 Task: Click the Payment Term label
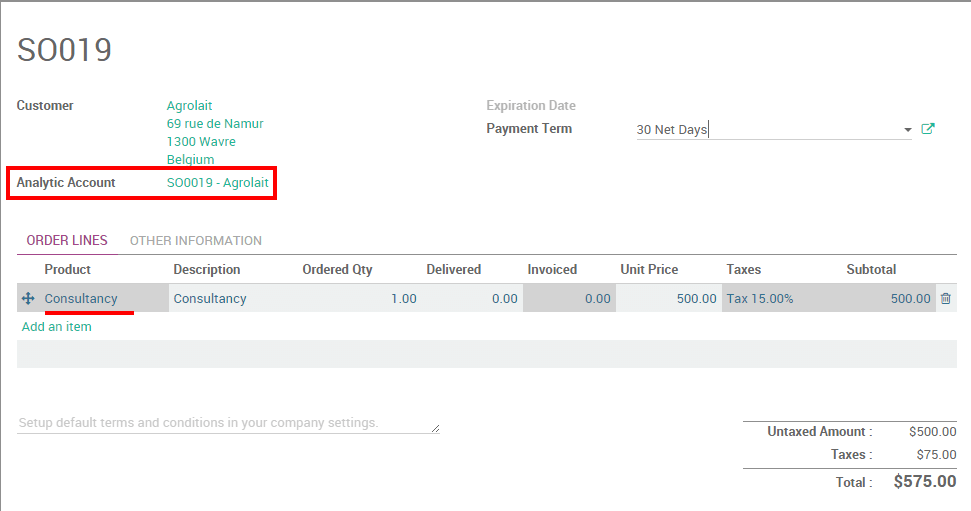tap(529, 129)
